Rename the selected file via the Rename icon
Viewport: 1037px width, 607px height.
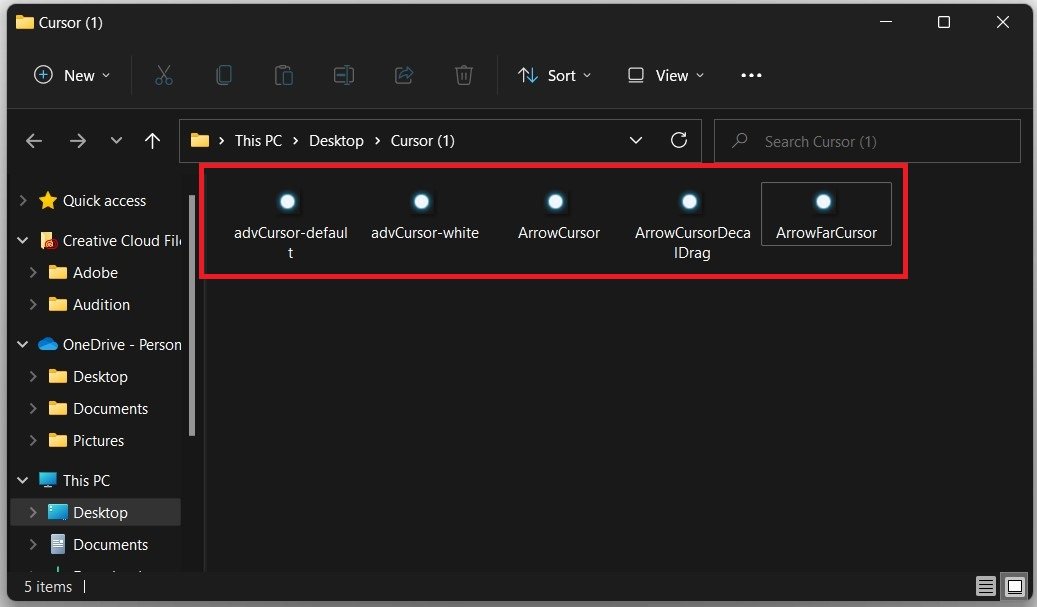point(343,74)
